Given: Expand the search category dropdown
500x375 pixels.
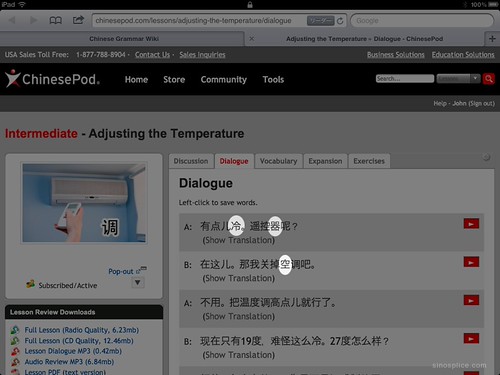Looking at the screenshot, I should (x=458, y=79).
